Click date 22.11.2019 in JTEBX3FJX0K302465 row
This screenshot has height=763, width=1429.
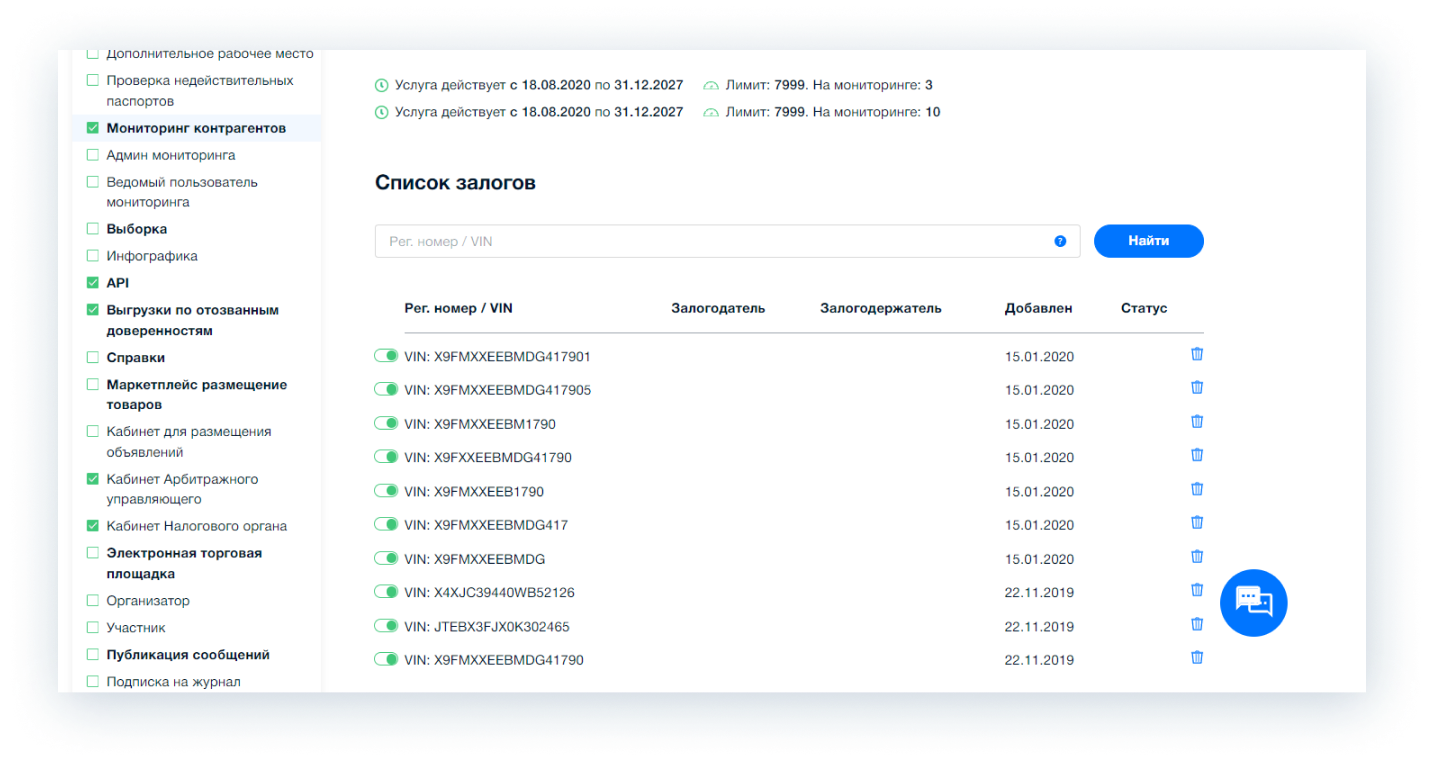pos(1039,627)
